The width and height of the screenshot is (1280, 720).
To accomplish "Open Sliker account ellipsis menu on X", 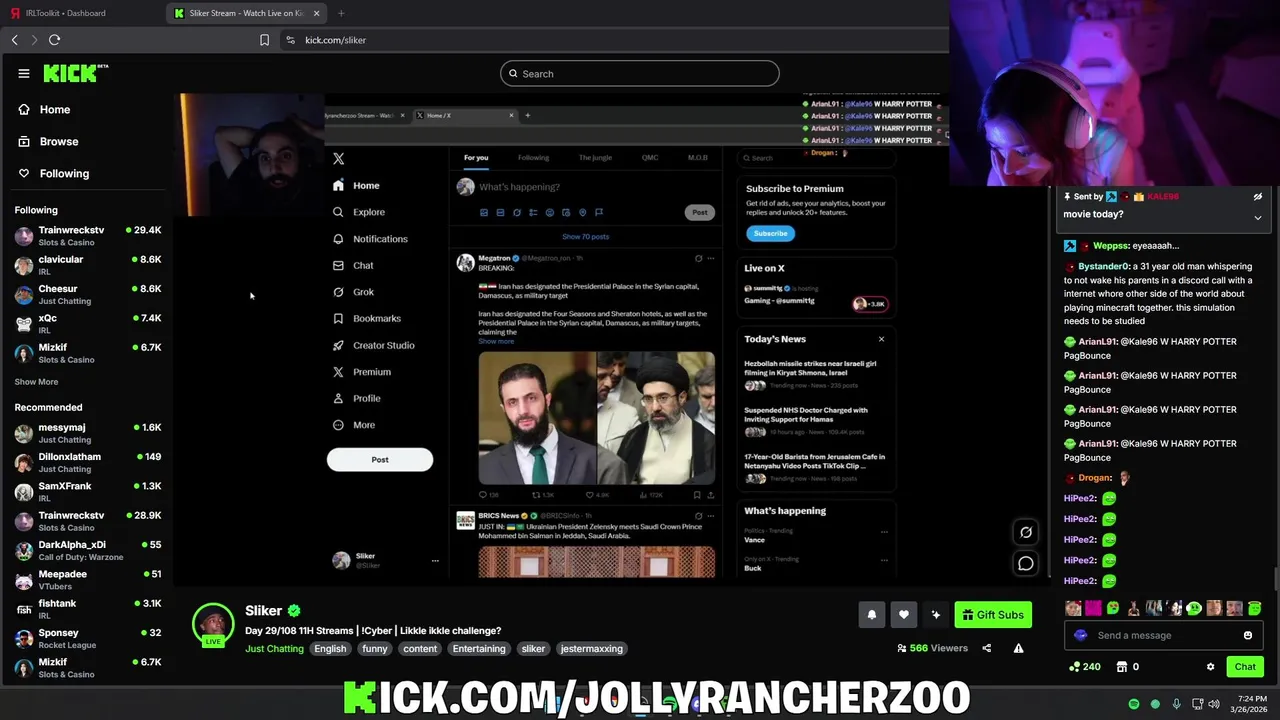I will 435,561.
